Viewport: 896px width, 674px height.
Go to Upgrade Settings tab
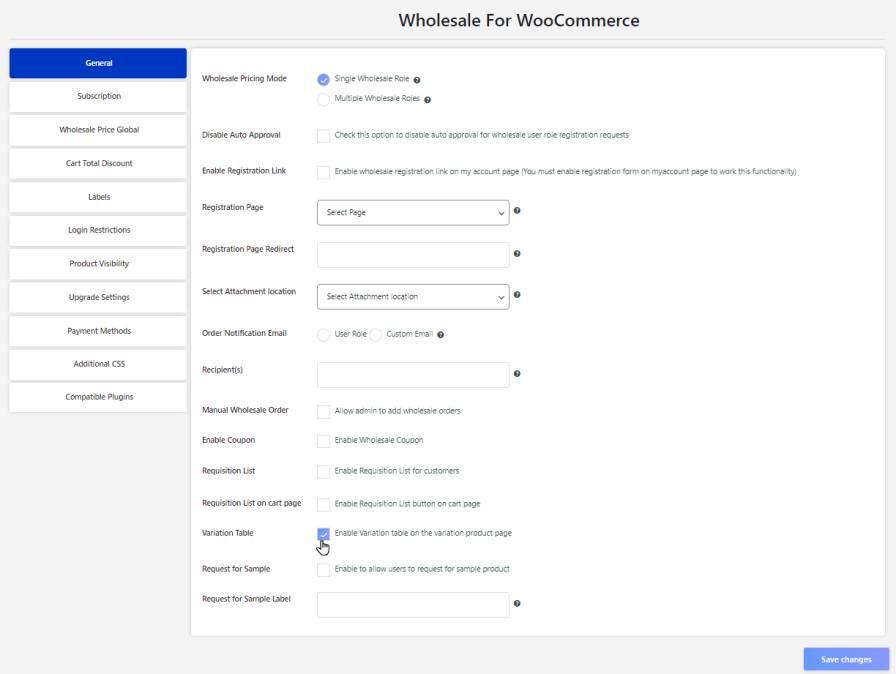tap(98, 297)
